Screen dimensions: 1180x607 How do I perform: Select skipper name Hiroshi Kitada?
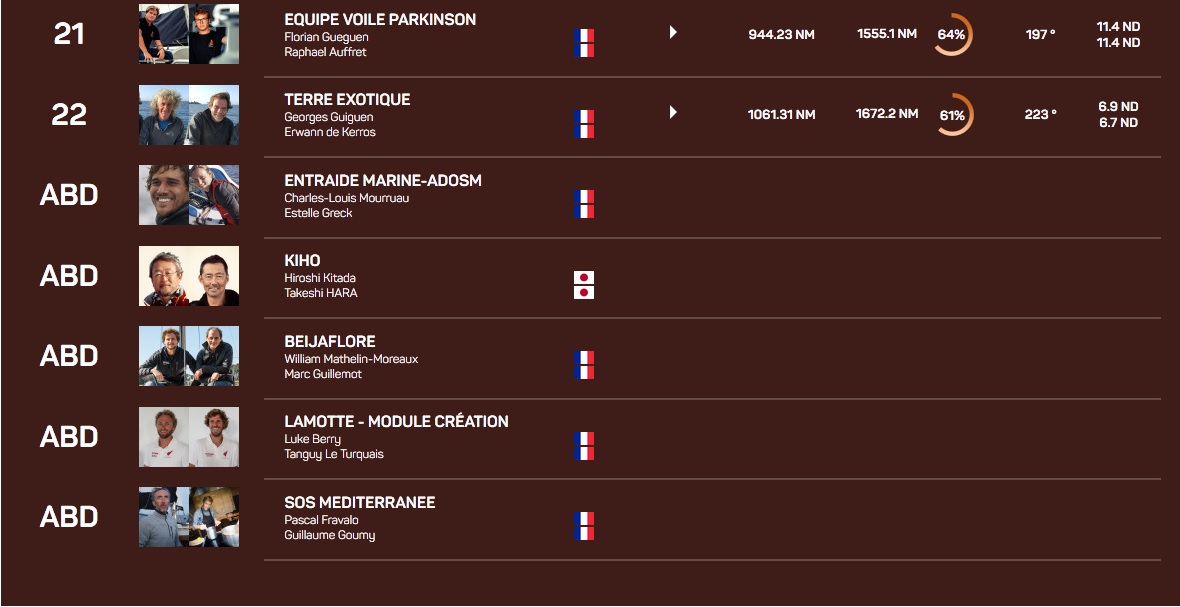(x=320, y=278)
